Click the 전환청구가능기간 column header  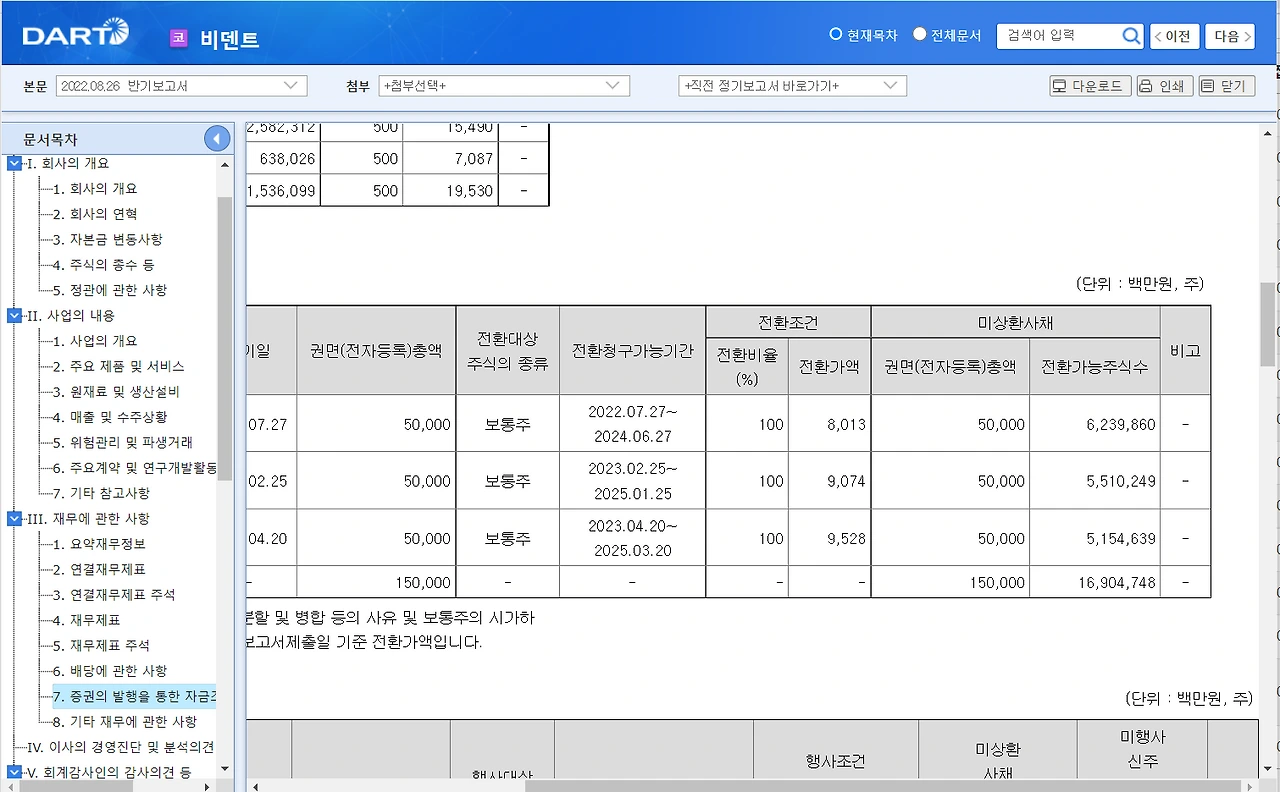(632, 351)
